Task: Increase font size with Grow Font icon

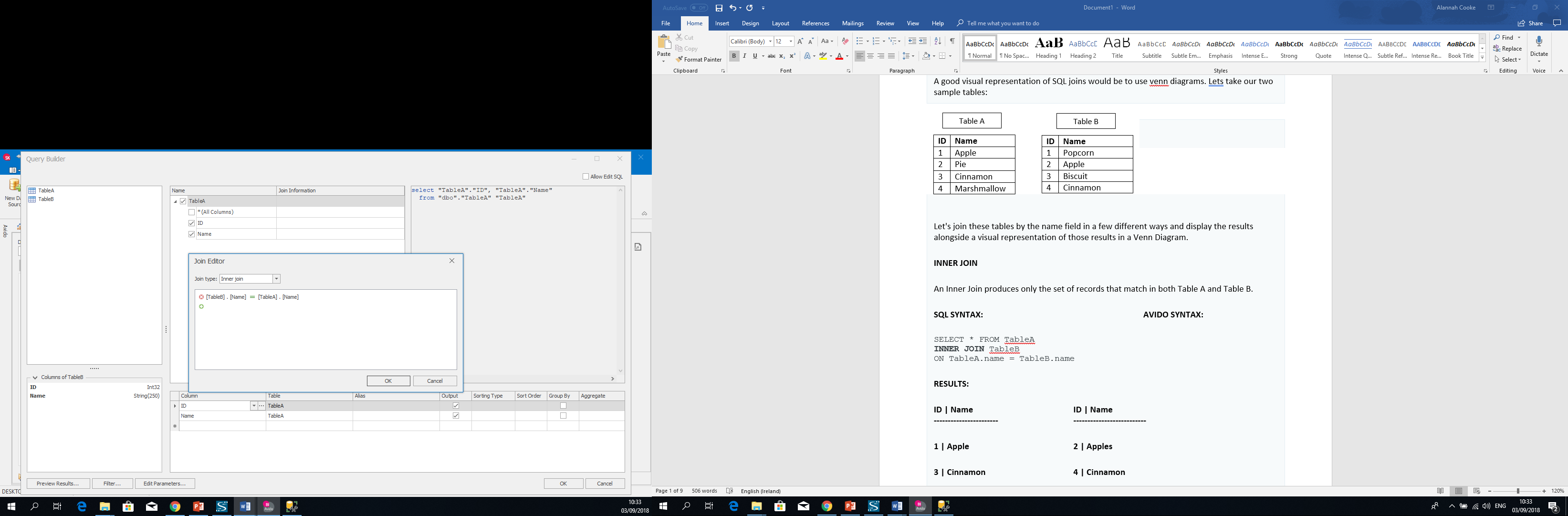Action: click(x=800, y=42)
